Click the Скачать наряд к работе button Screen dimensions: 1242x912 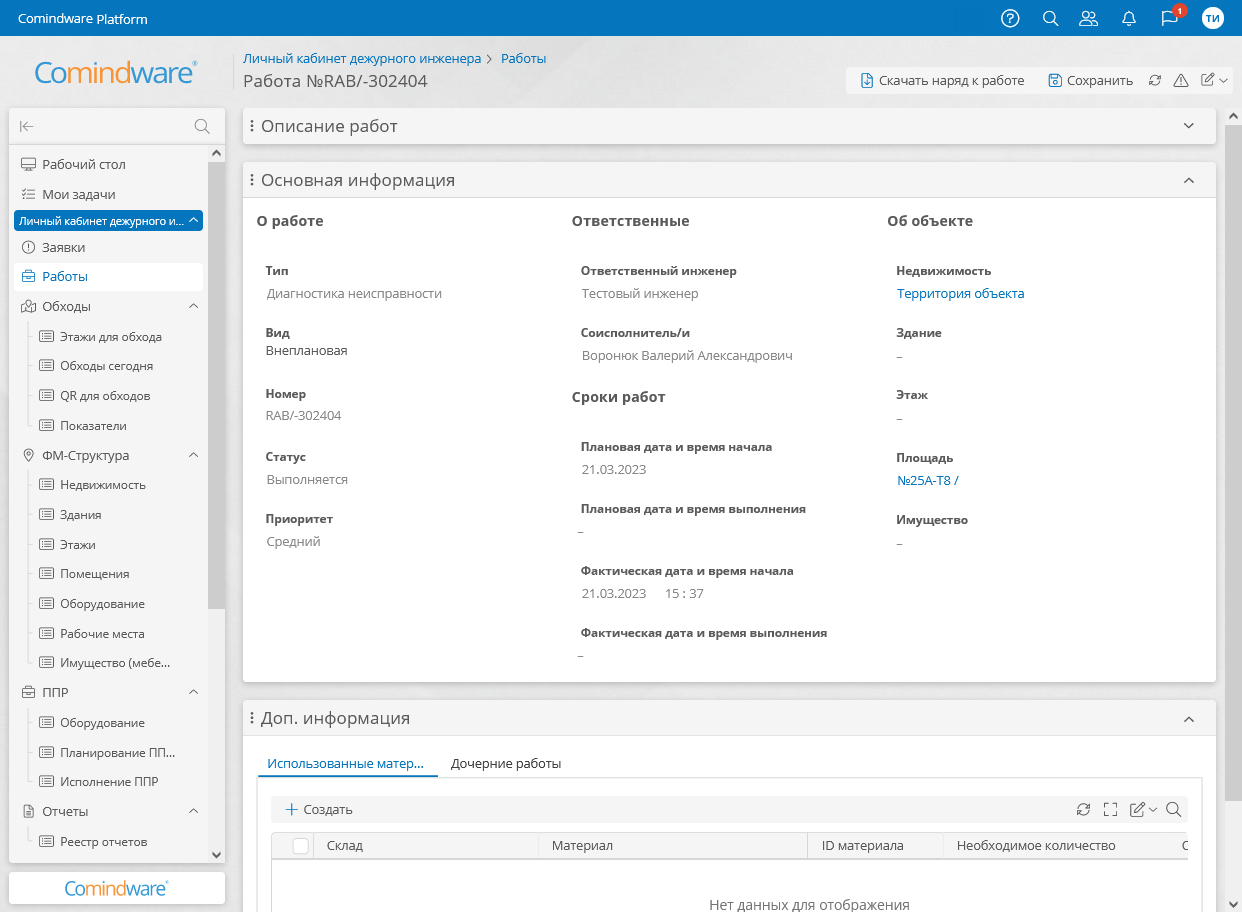[x=942, y=81]
